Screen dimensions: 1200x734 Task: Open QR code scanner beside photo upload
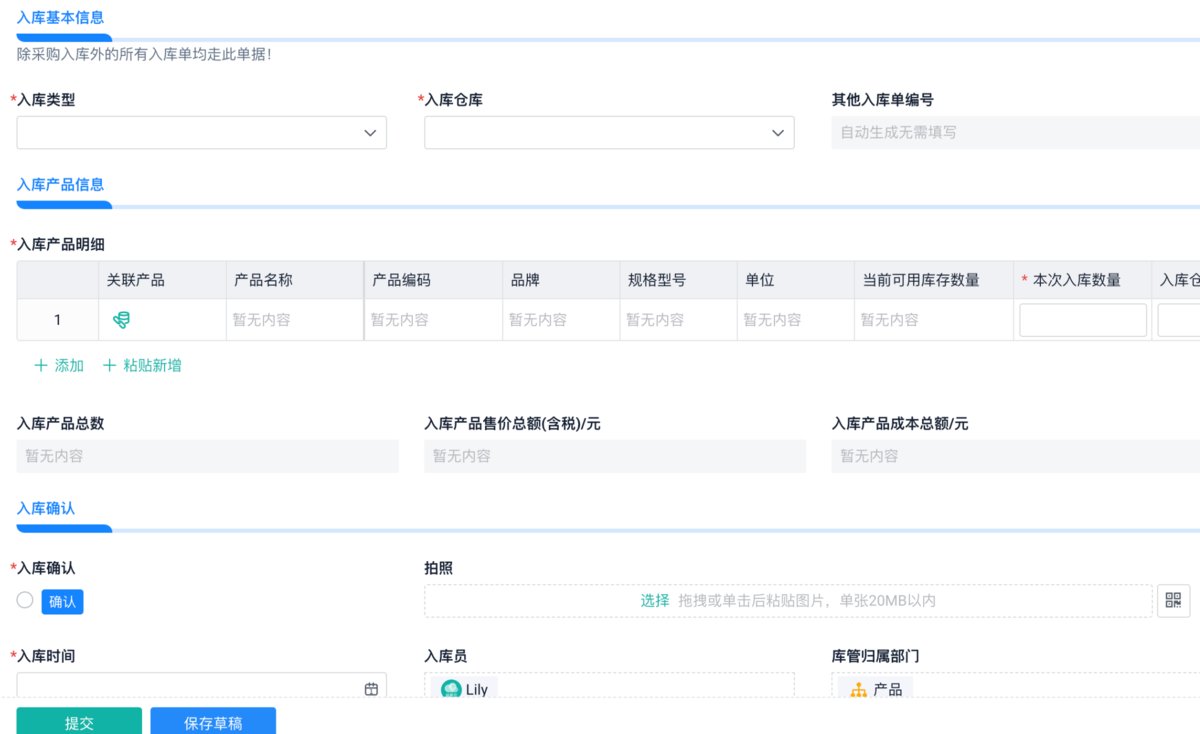pyautogui.click(x=1173, y=601)
